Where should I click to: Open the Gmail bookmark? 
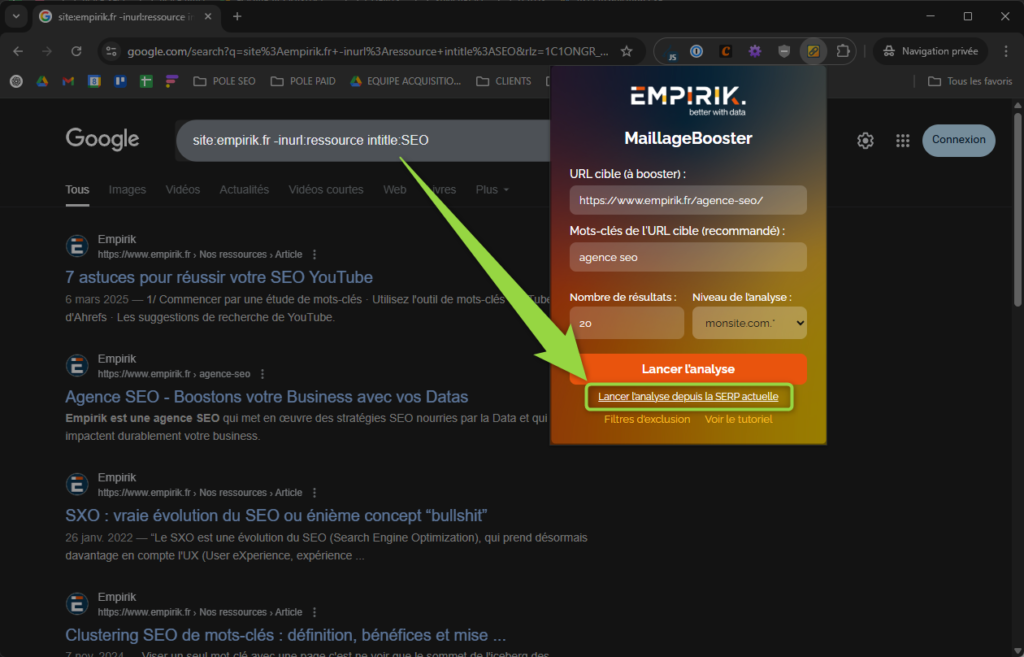coord(68,81)
